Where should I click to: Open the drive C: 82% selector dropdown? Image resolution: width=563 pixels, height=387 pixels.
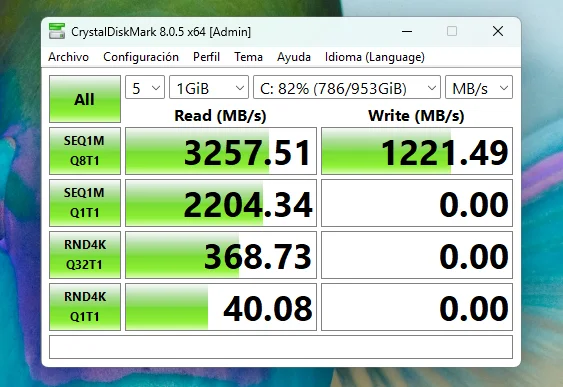pos(347,87)
